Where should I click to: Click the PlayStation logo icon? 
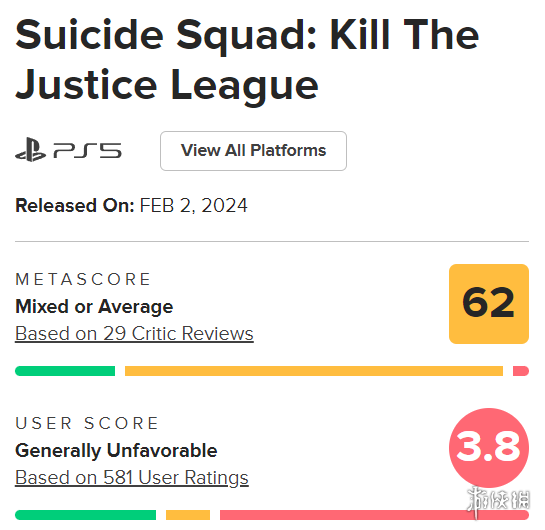point(30,150)
